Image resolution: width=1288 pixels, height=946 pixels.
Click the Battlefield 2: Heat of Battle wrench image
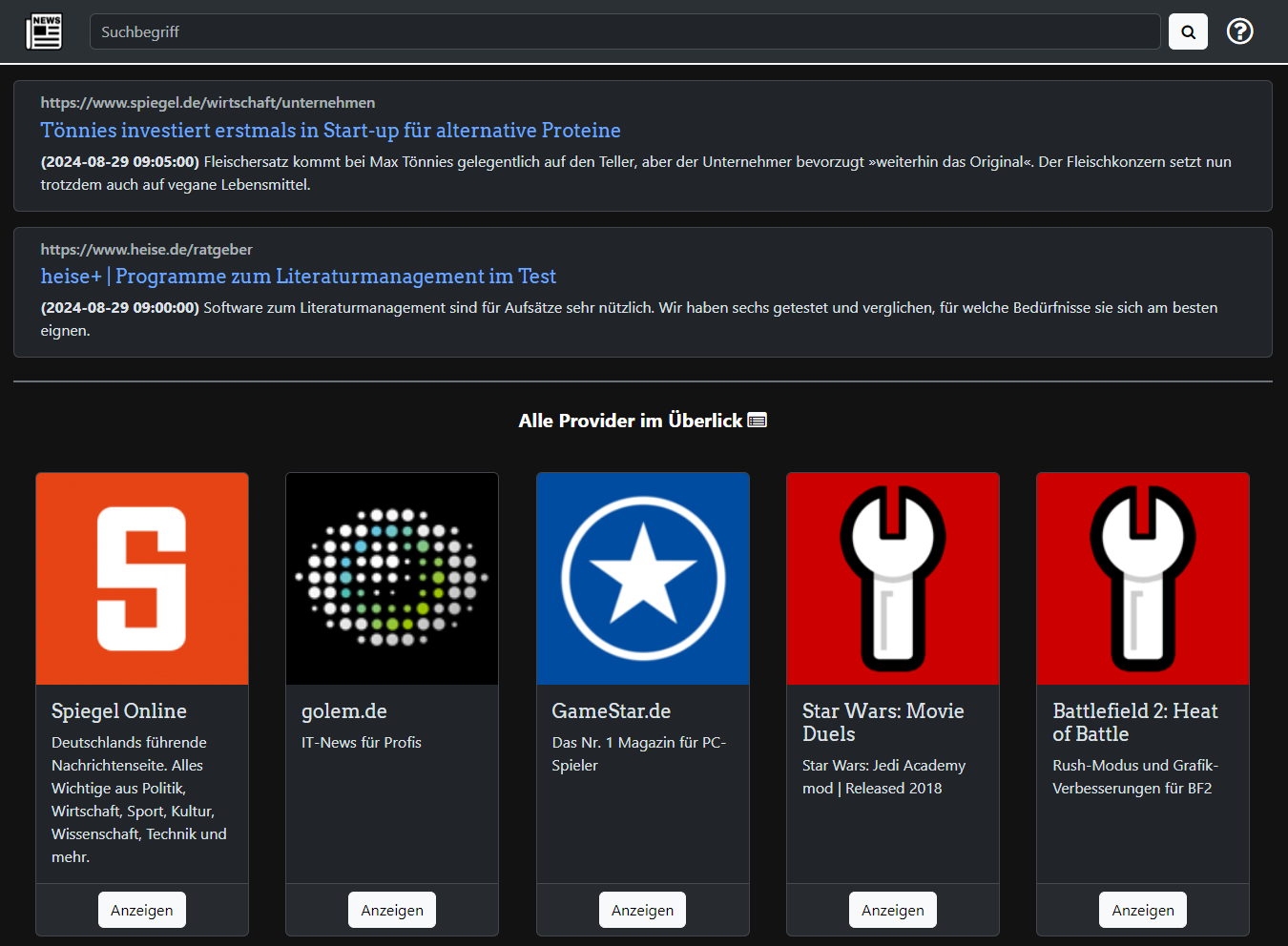[x=1143, y=579]
